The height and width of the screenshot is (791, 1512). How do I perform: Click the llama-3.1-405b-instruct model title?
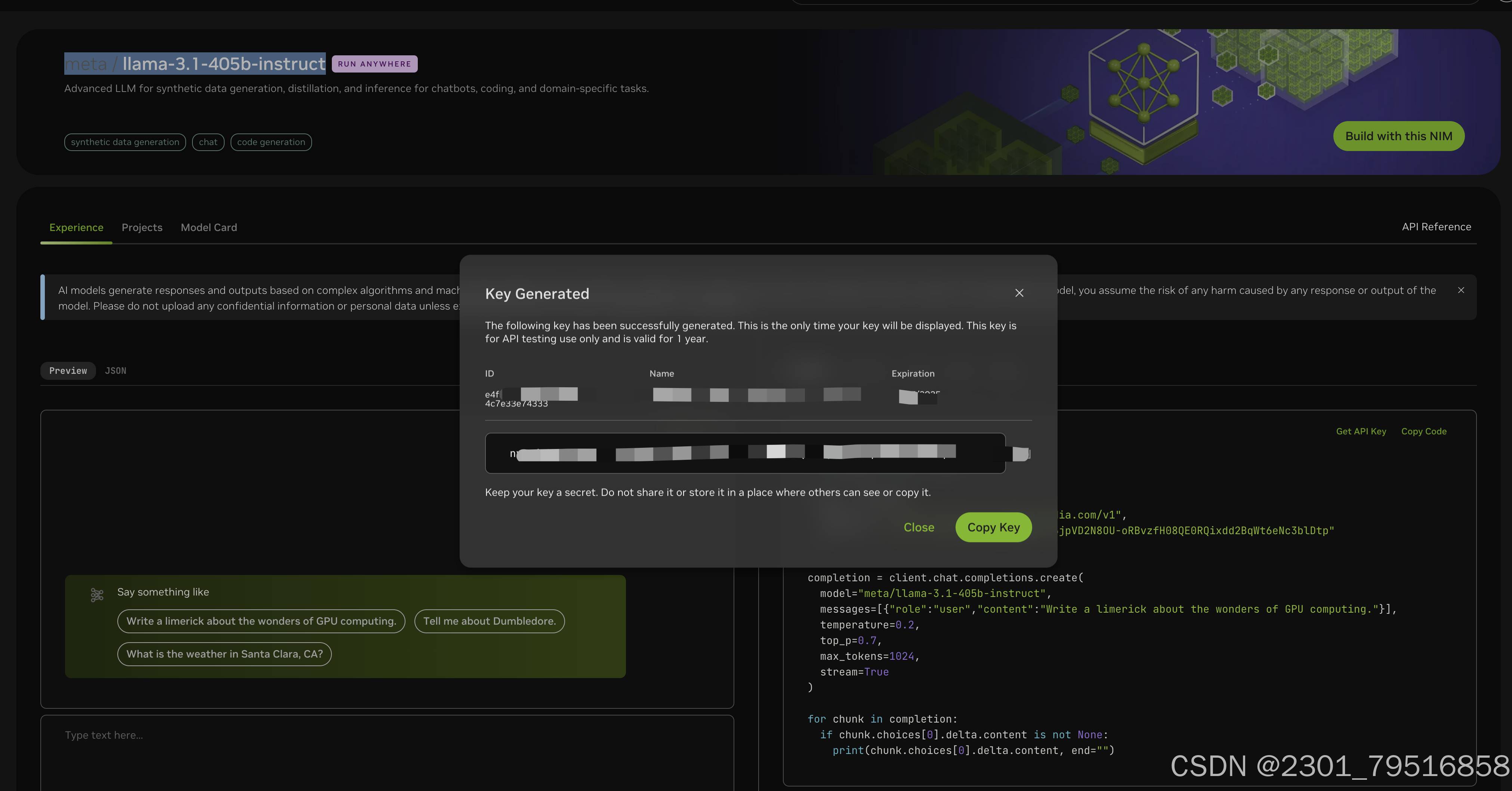tap(223, 64)
